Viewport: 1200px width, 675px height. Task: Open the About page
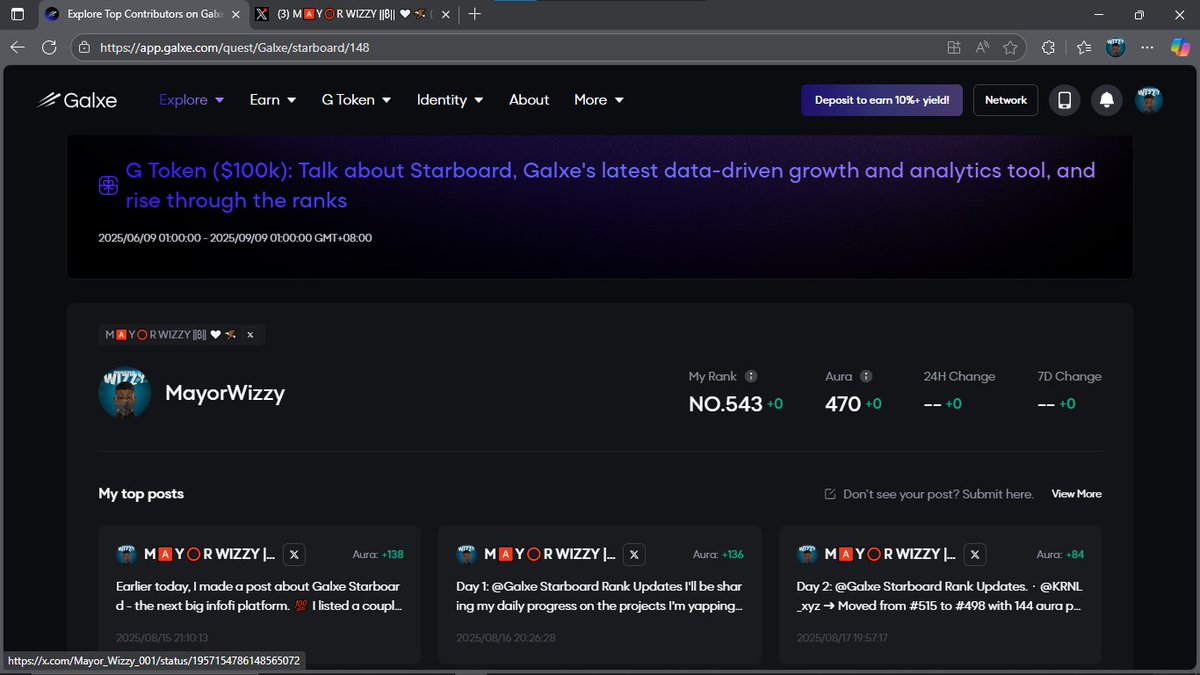(x=529, y=100)
